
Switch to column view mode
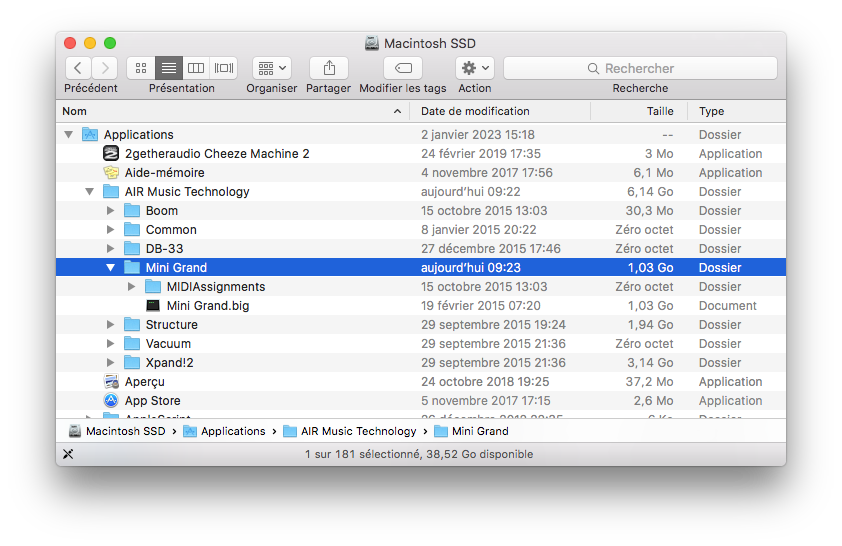[196, 68]
